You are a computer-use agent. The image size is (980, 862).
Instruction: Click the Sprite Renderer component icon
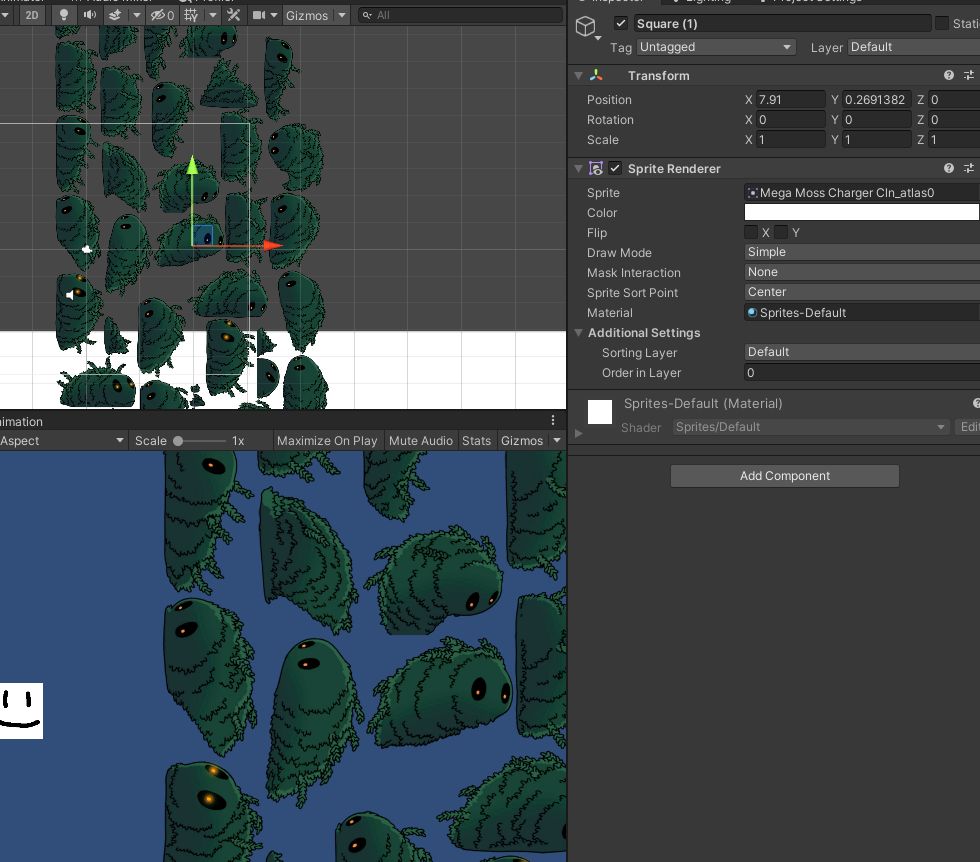tap(596, 169)
